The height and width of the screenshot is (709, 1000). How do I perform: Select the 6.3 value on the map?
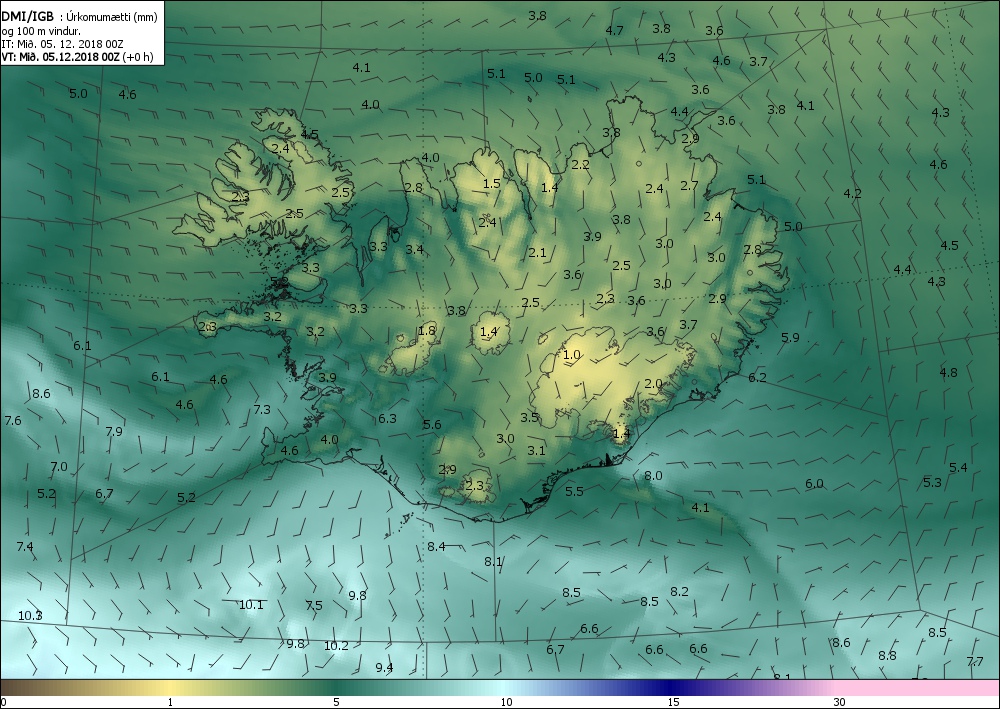(387, 419)
